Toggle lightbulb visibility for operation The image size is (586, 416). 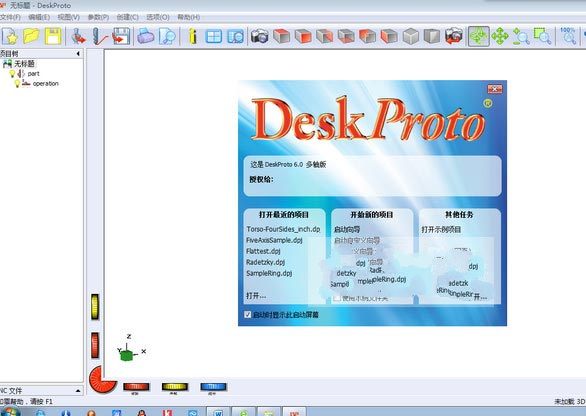tap(17, 83)
